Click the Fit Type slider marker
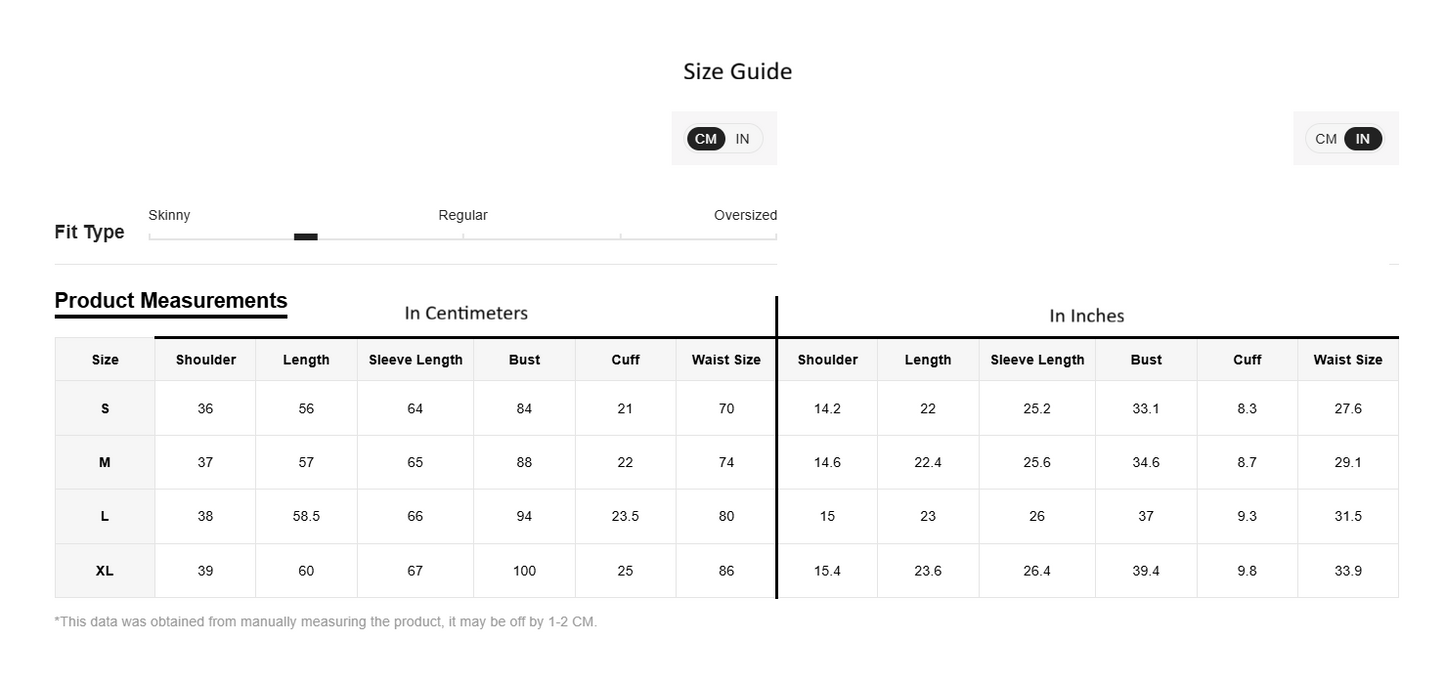1445x683 pixels. (306, 237)
